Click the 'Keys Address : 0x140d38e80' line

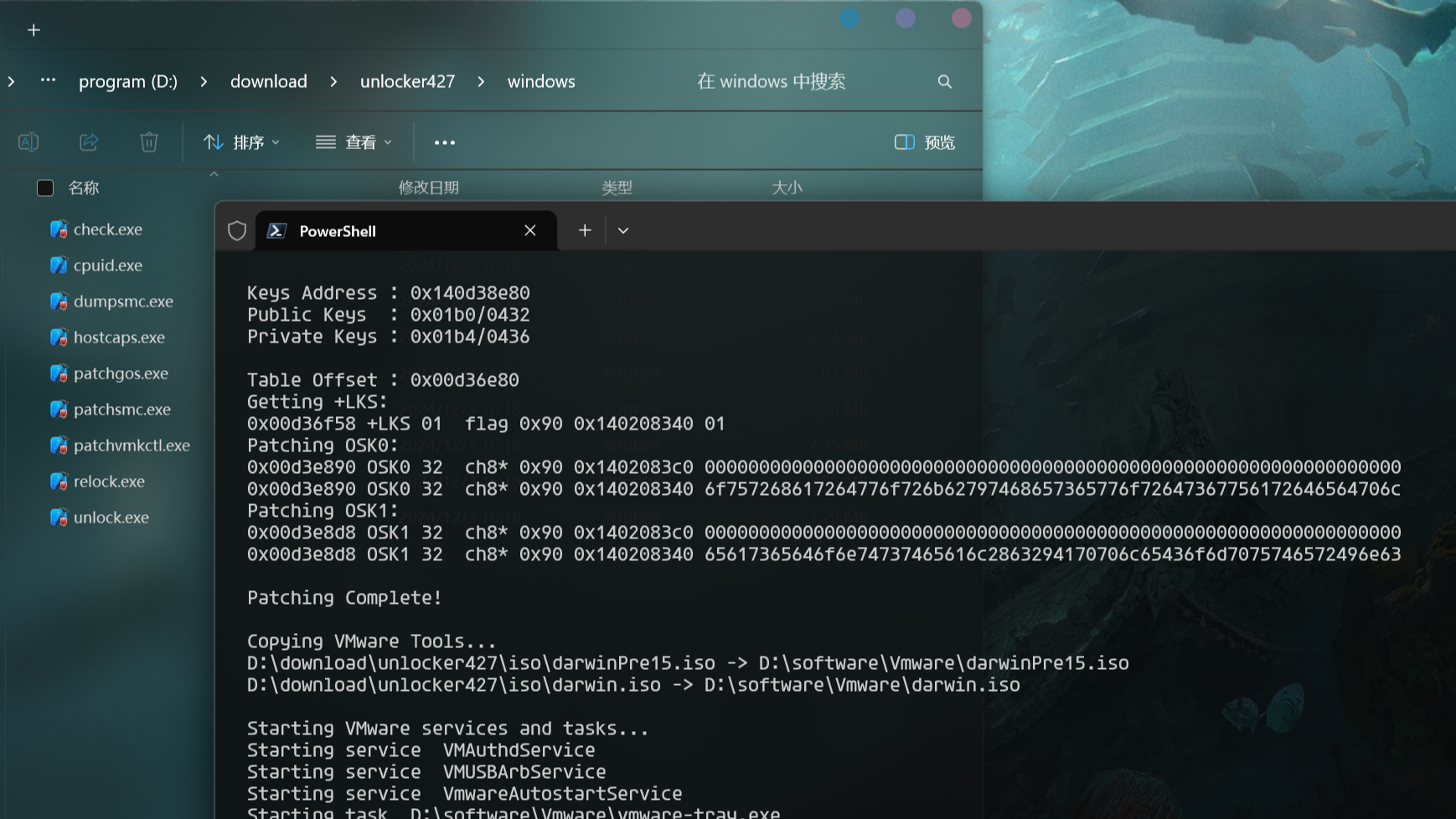(x=388, y=293)
